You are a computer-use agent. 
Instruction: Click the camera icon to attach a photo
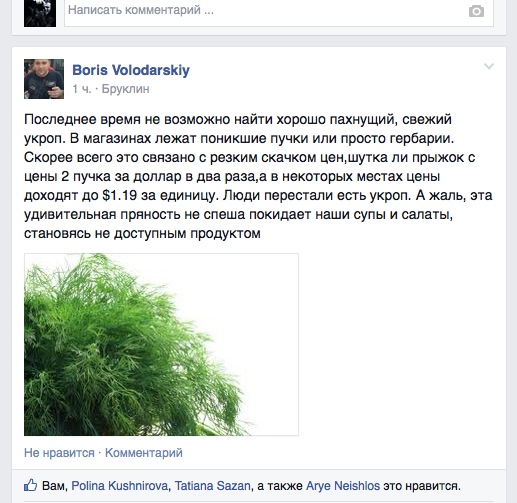click(476, 12)
